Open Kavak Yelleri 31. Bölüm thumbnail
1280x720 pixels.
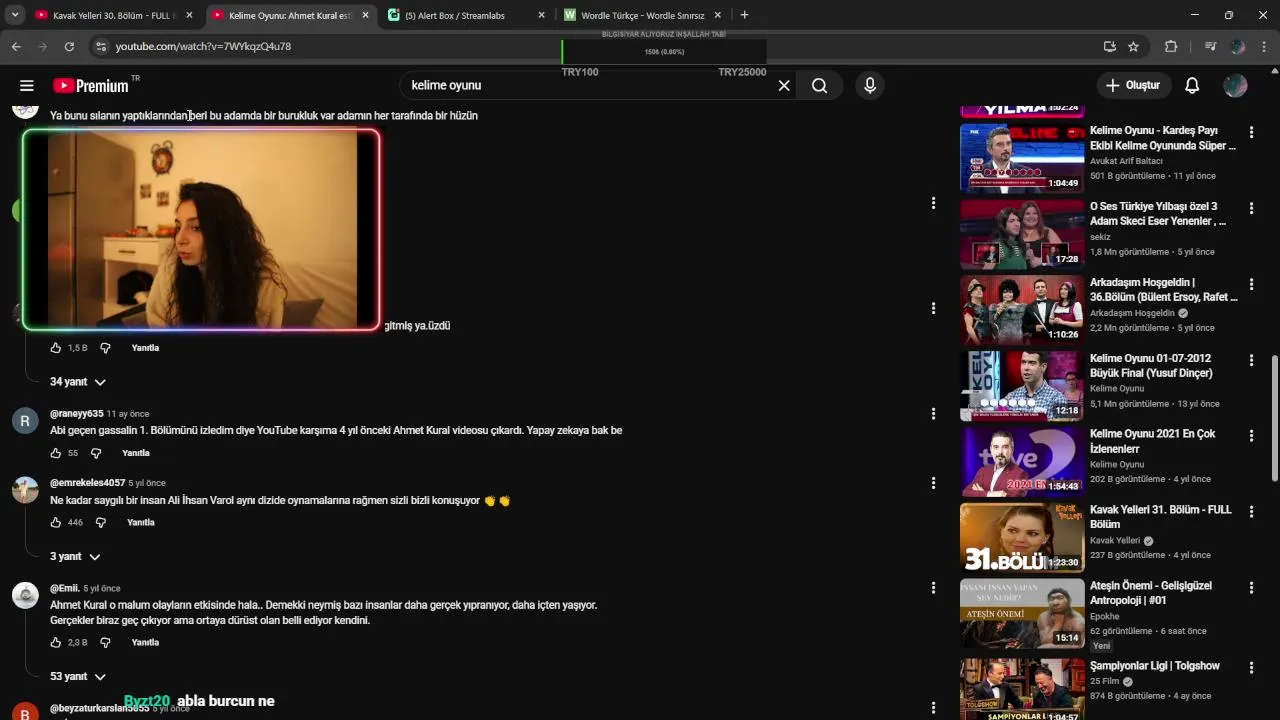coord(1022,537)
